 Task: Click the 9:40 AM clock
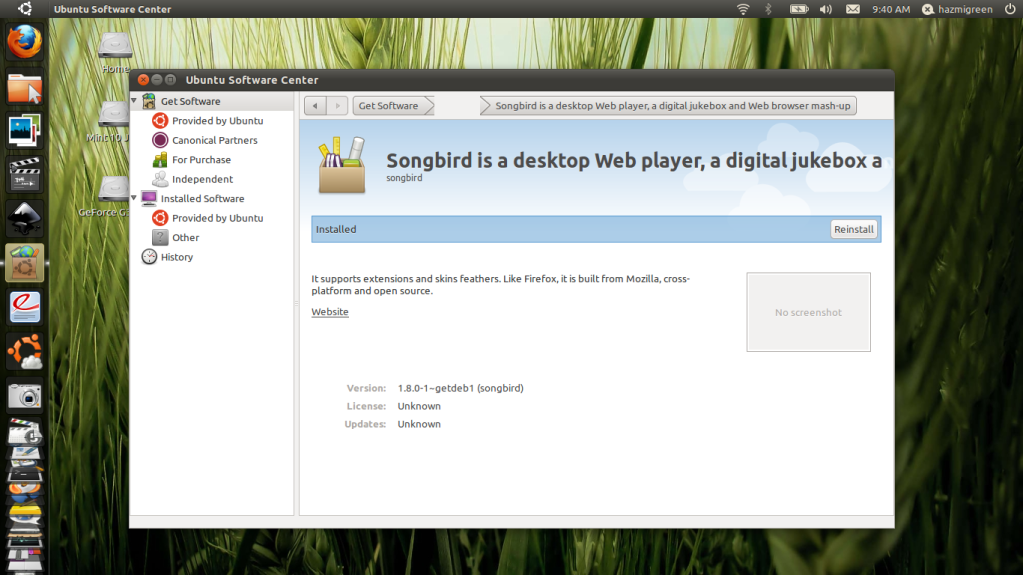[891, 9]
